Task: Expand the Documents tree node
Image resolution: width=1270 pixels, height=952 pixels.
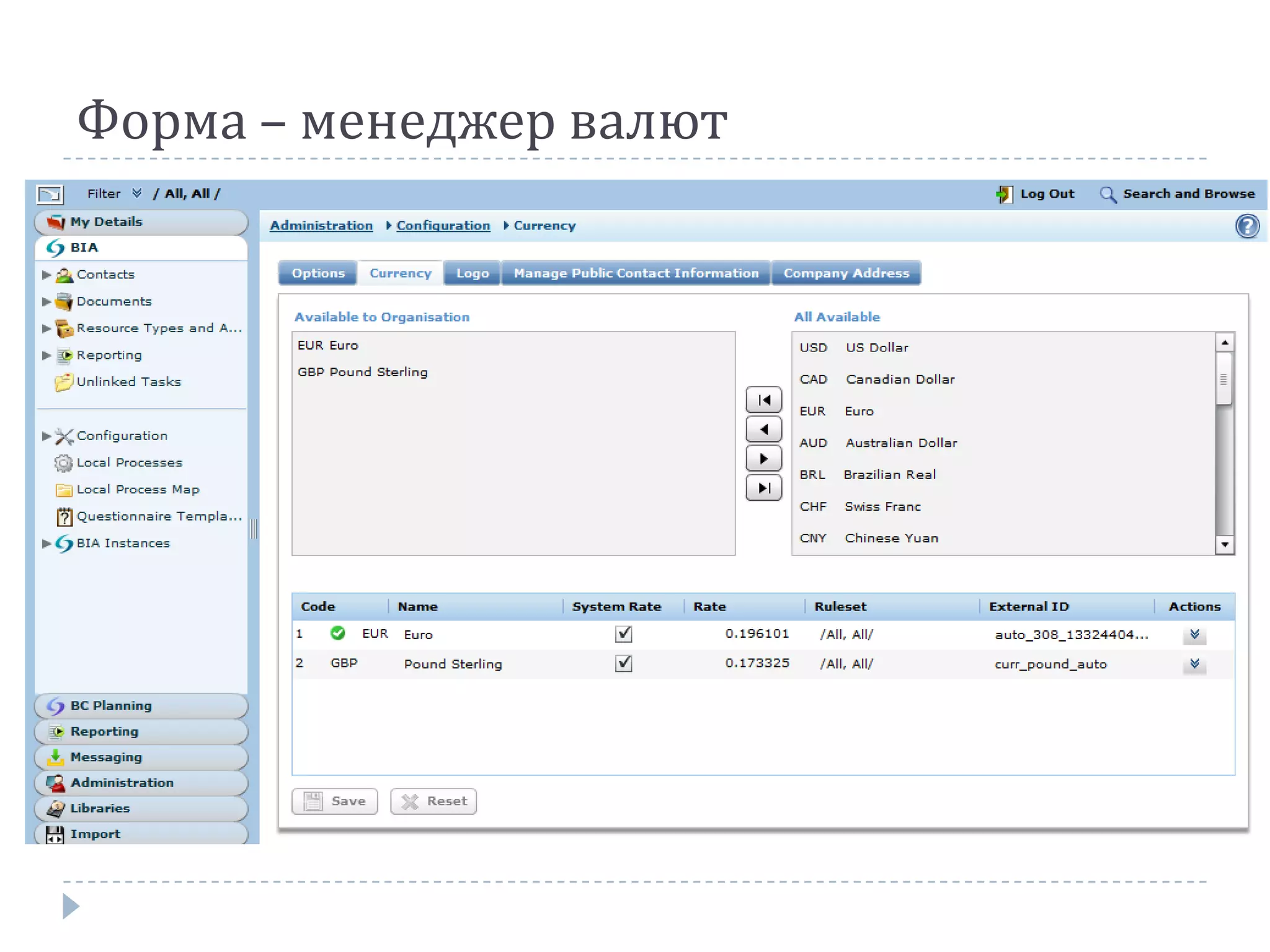Action: pos(47,302)
